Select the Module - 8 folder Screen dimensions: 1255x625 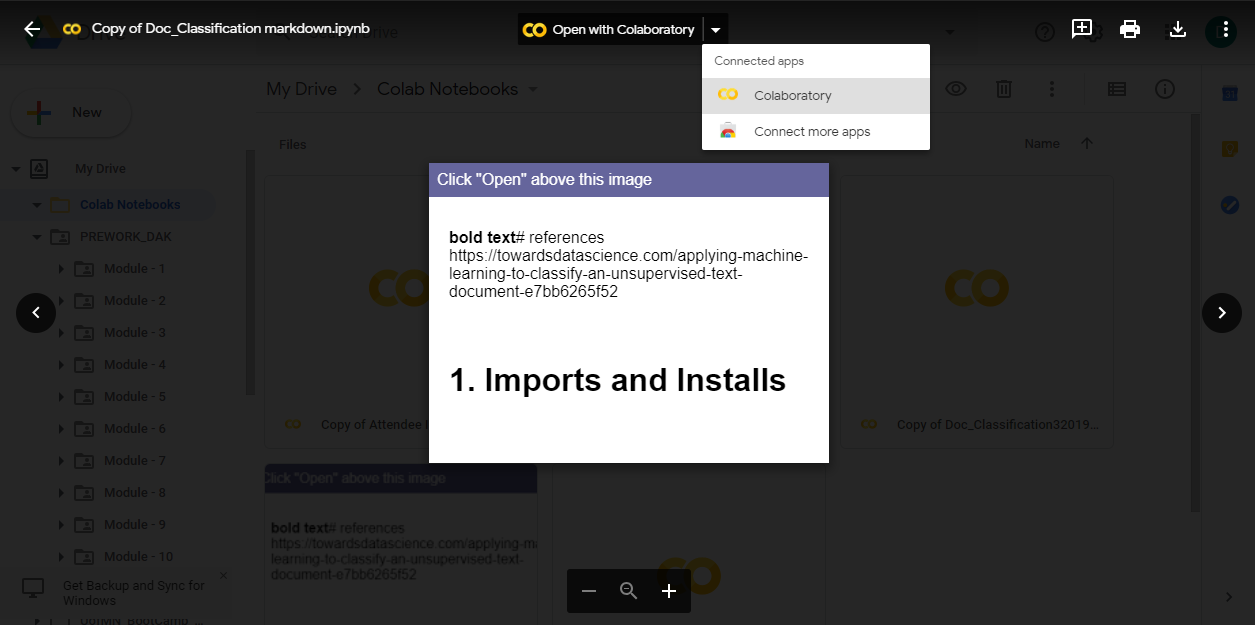tap(135, 493)
